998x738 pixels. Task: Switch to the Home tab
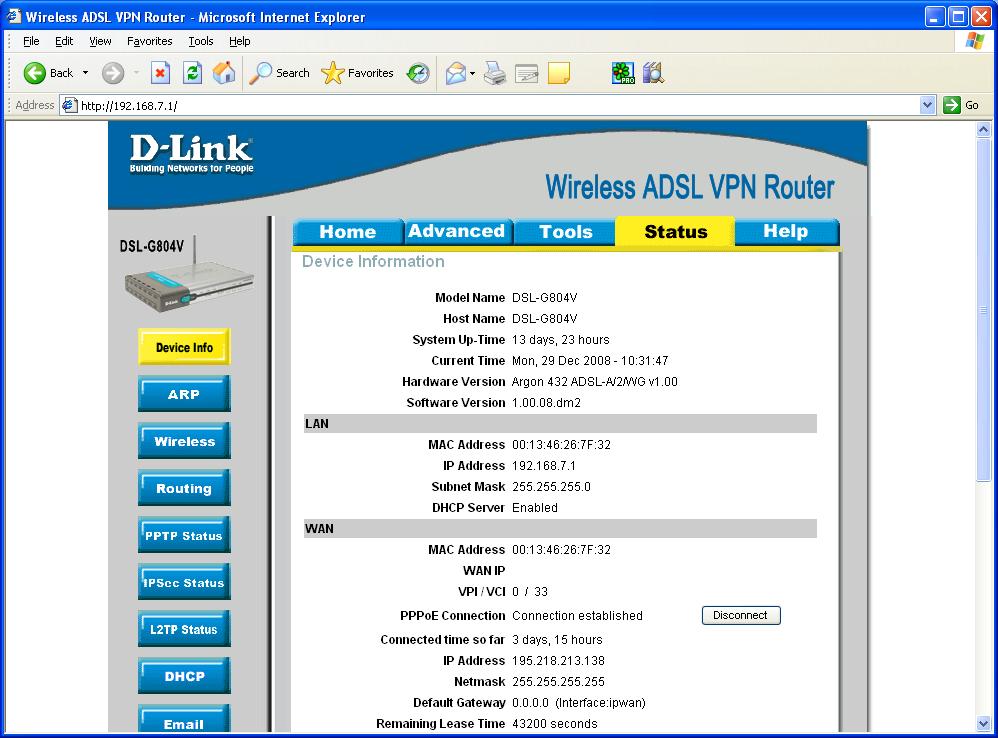pyautogui.click(x=348, y=232)
